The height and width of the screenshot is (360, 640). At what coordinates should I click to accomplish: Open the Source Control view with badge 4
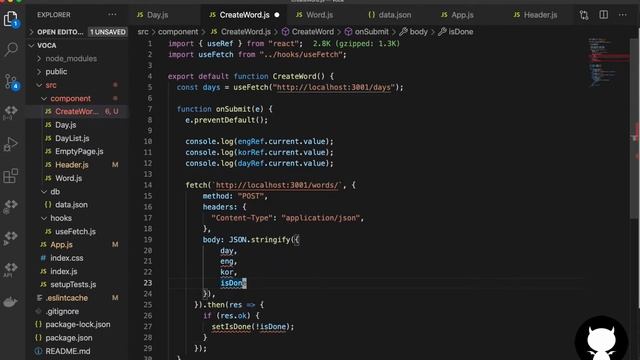[x=11, y=81]
